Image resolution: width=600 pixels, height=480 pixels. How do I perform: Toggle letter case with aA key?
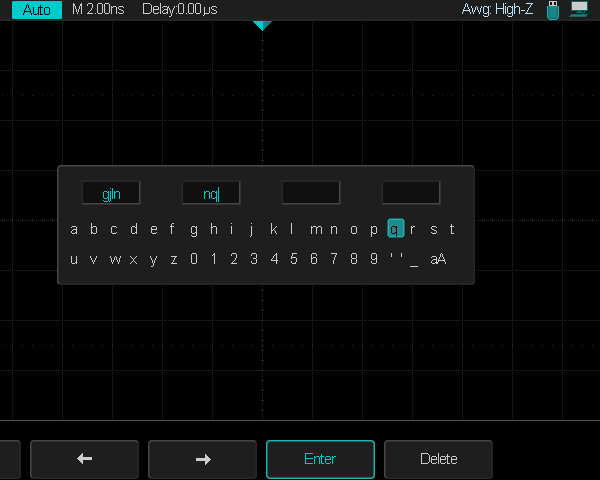pyautogui.click(x=438, y=259)
